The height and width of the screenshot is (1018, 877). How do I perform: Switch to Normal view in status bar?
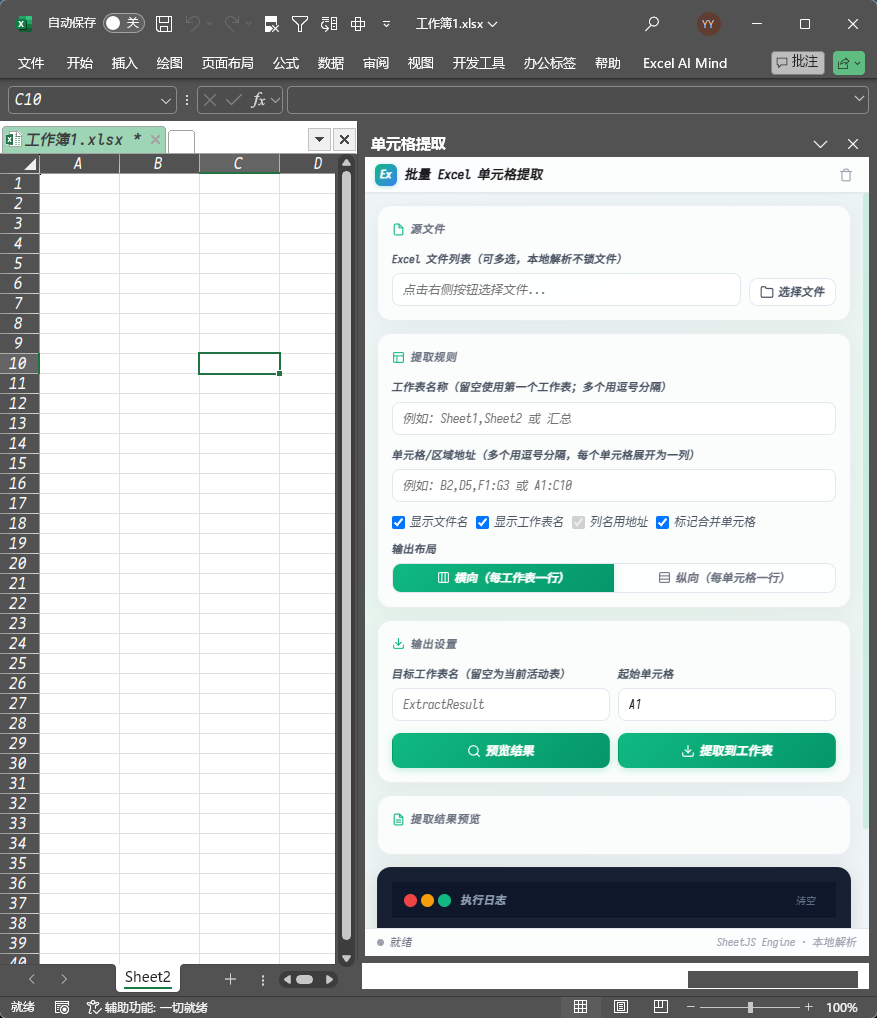tap(580, 1006)
